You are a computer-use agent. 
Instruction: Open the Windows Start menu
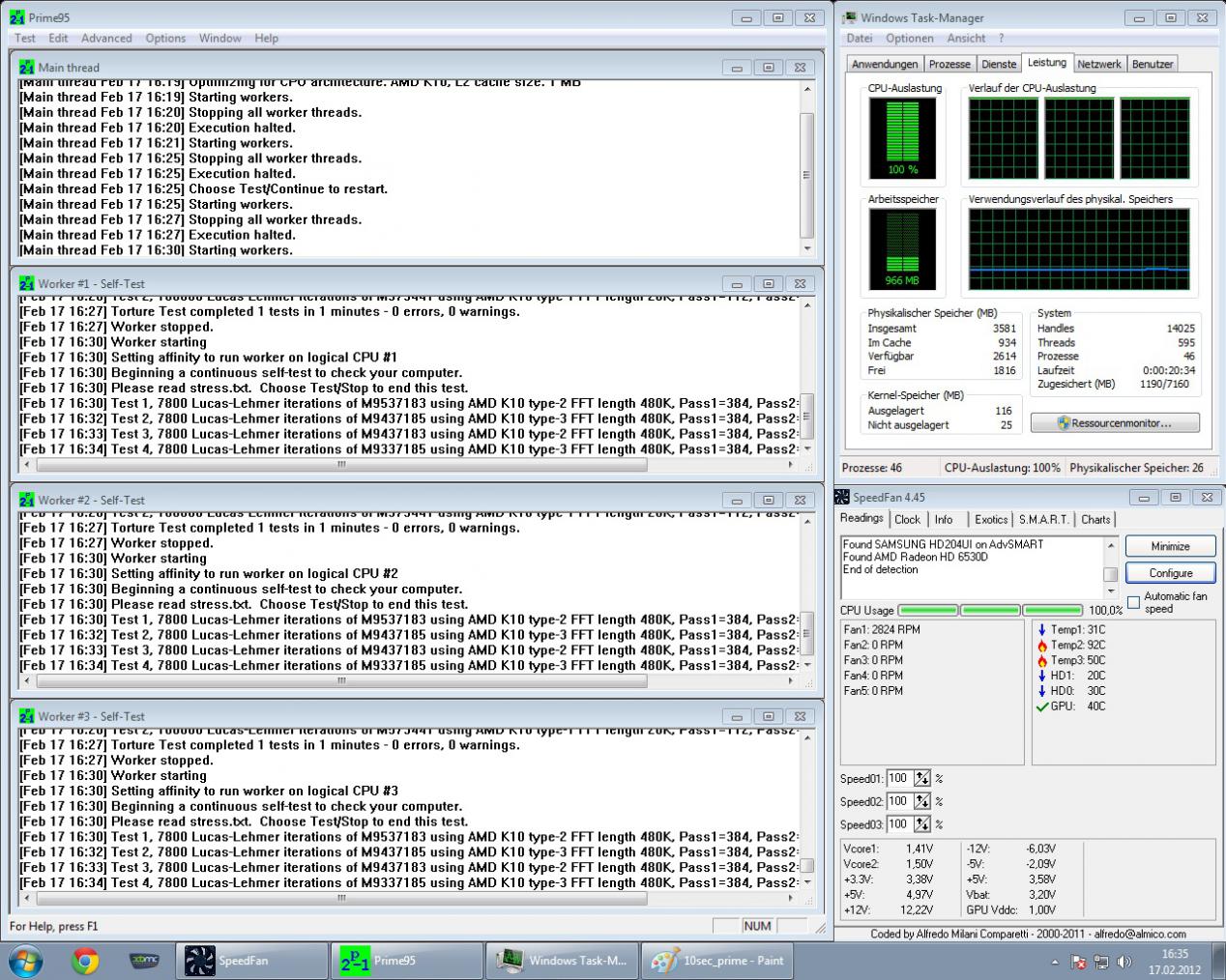tap(25, 961)
